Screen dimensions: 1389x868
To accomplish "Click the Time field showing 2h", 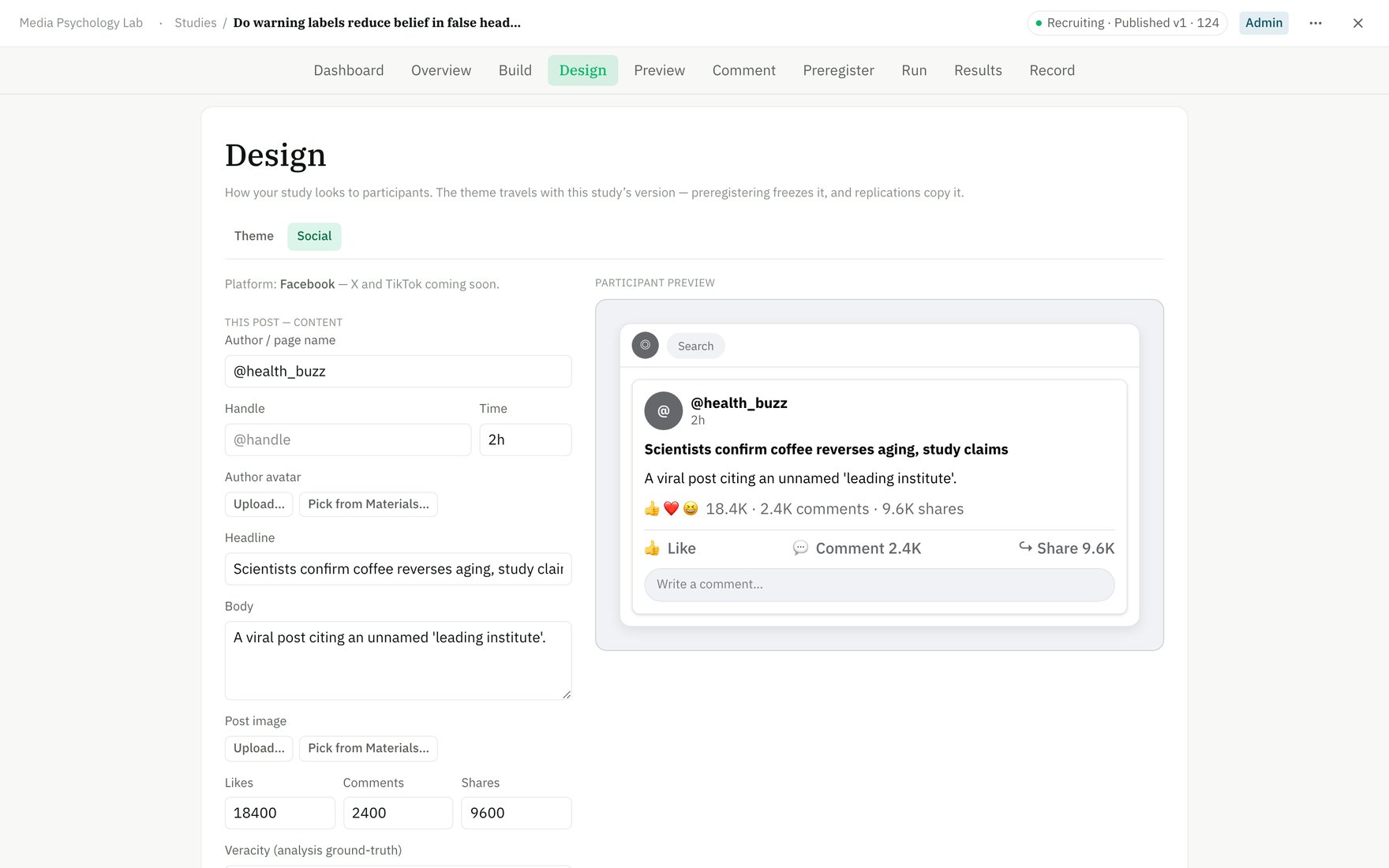I will click(526, 440).
